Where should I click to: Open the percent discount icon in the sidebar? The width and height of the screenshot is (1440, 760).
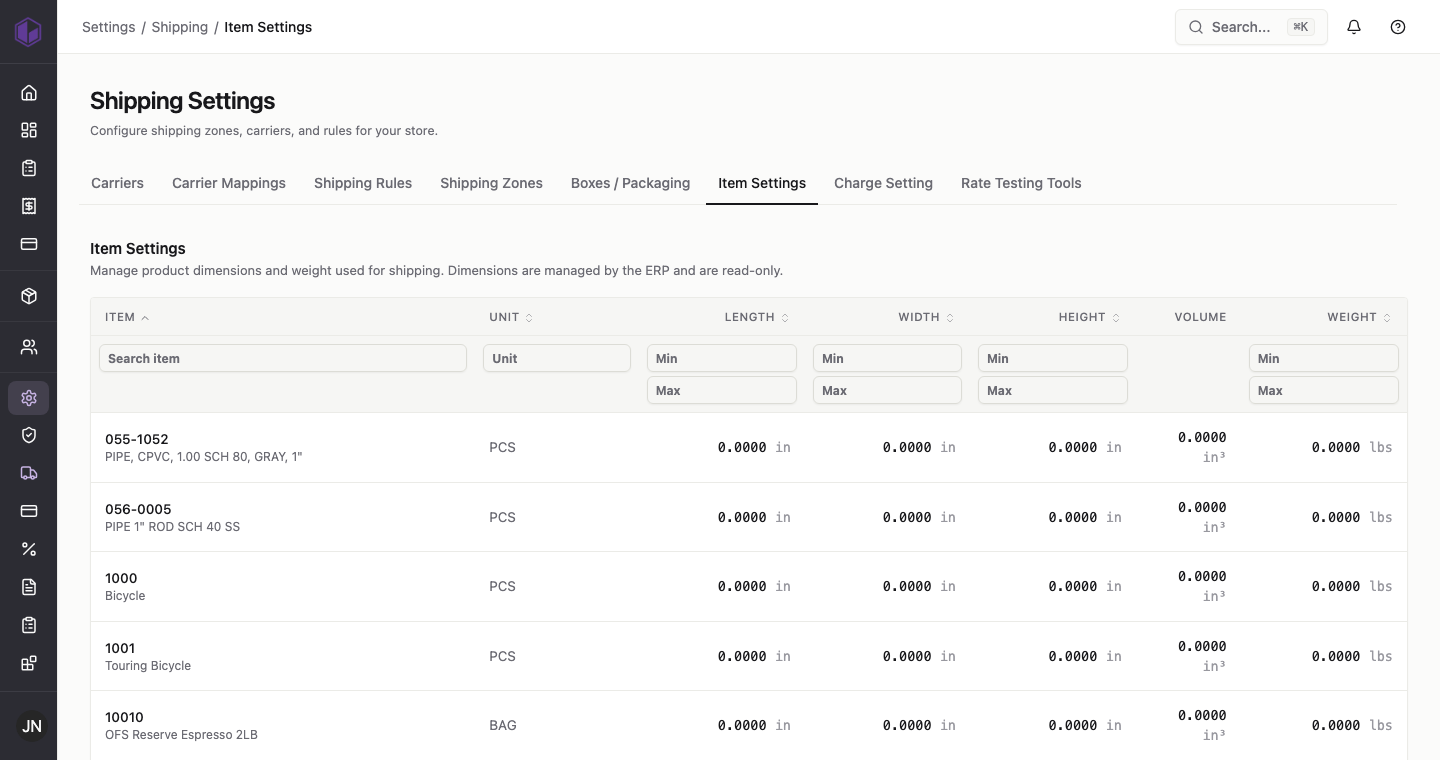pyautogui.click(x=29, y=549)
